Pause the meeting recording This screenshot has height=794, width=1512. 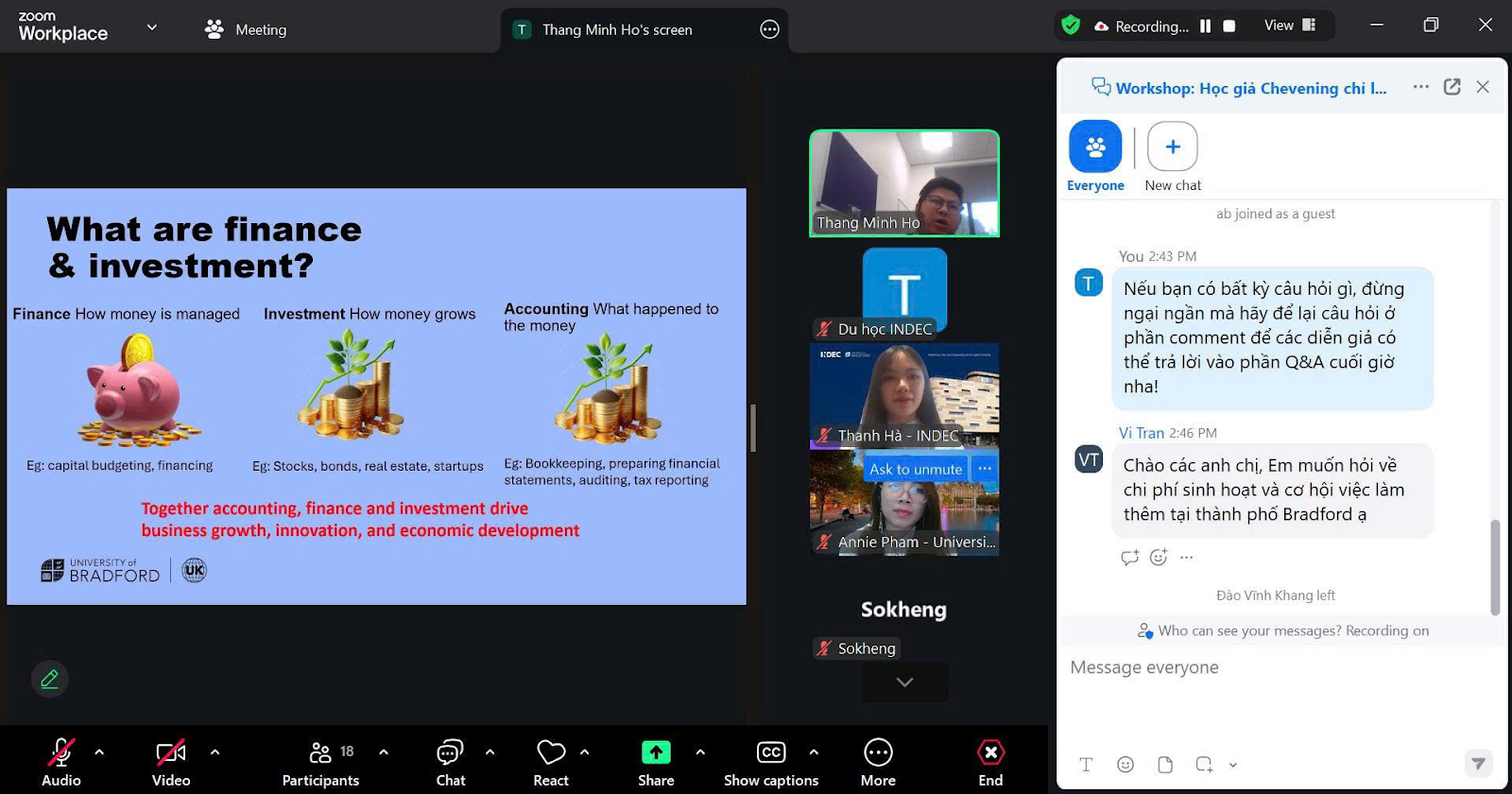click(1205, 26)
